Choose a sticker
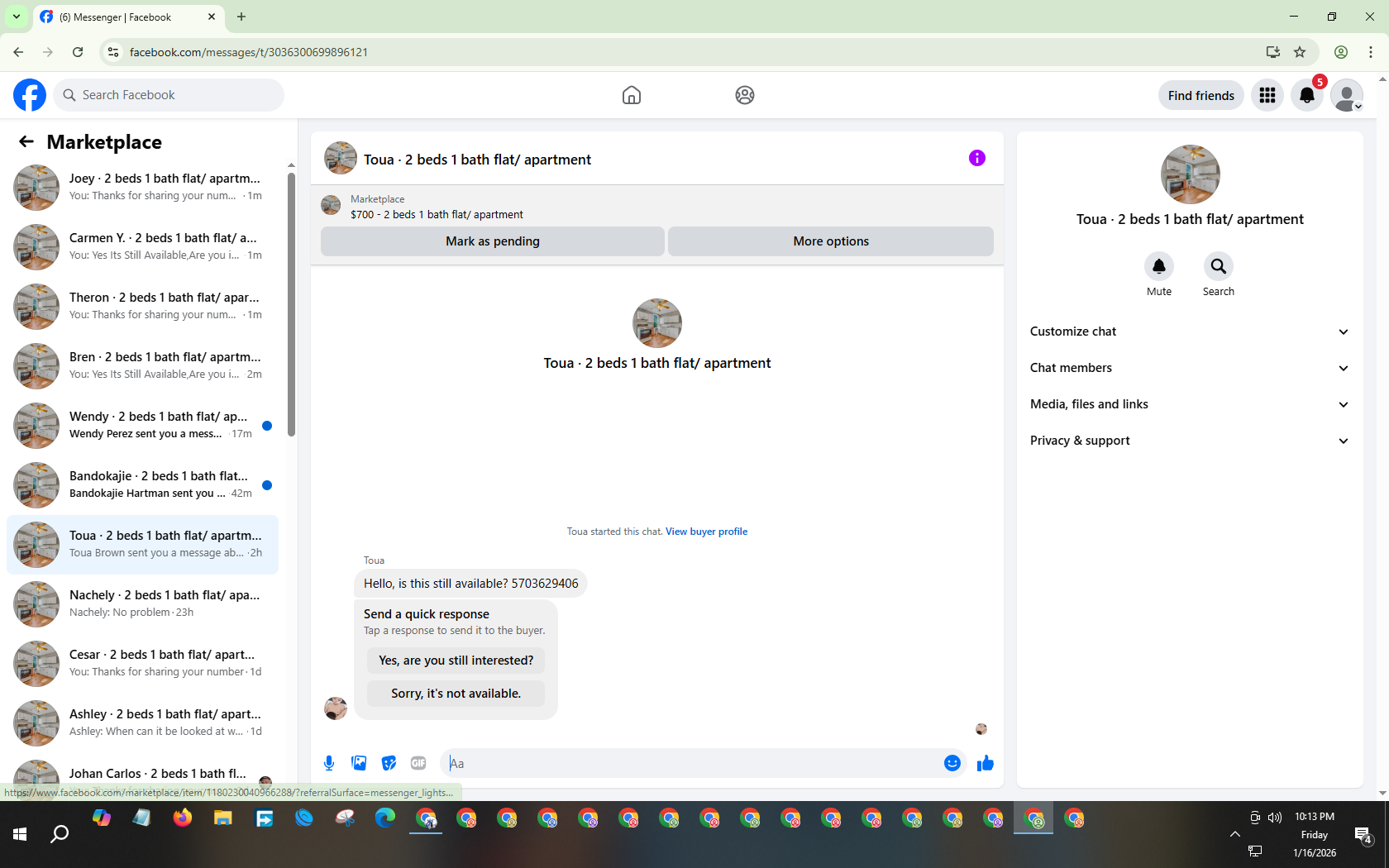The width and height of the screenshot is (1389, 868). click(x=389, y=763)
